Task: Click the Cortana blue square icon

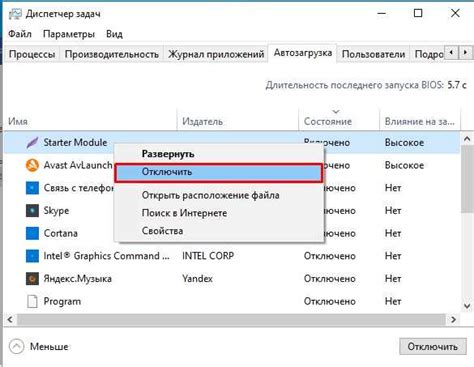Action: tap(32, 233)
